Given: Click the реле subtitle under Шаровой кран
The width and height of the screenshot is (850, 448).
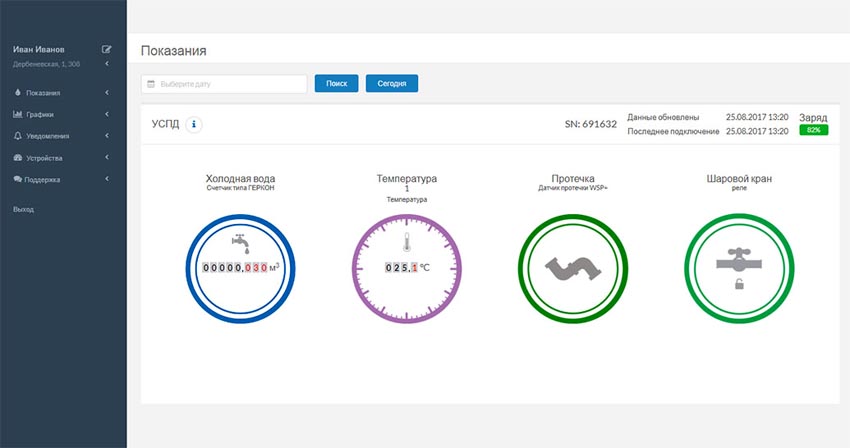Looking at the screenshot, I should (739, 188).
